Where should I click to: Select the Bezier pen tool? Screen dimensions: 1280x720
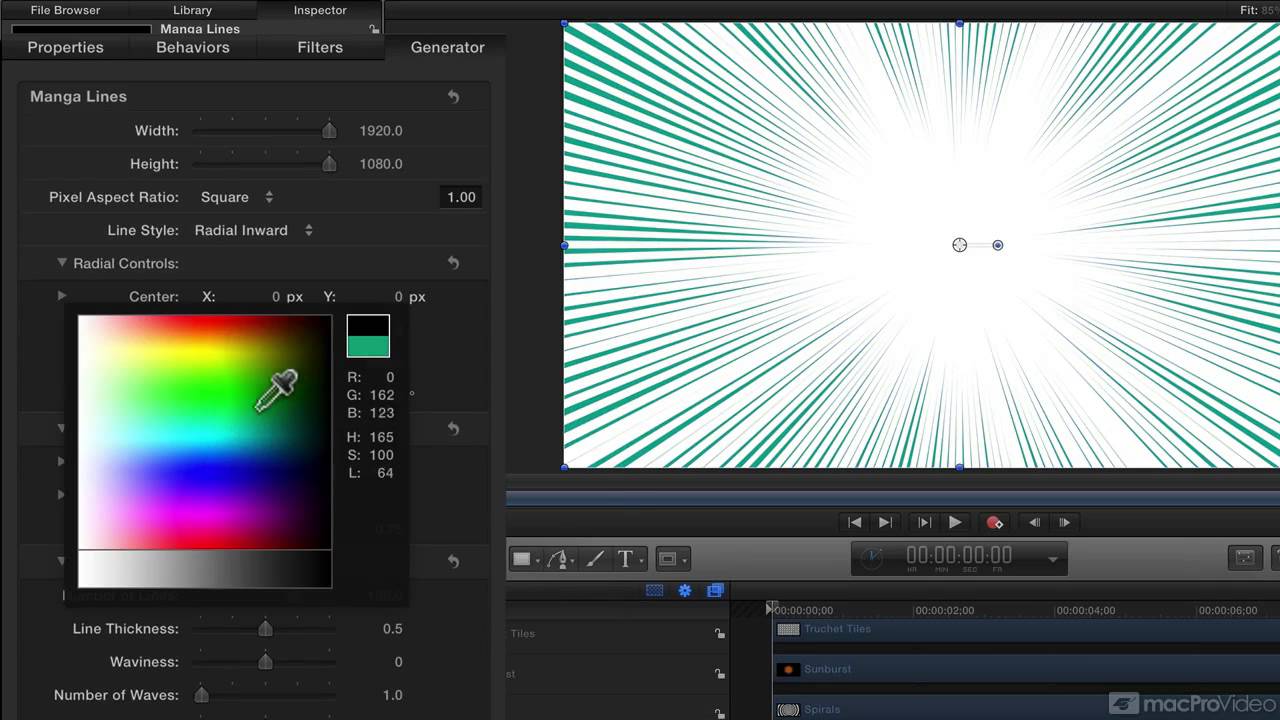coord(558,559)
